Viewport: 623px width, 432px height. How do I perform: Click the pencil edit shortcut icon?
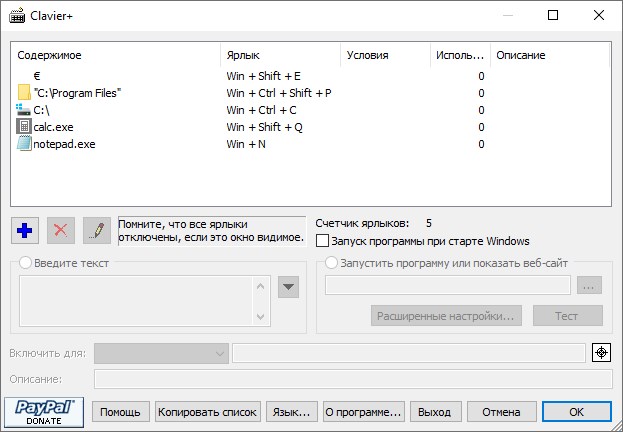click(x=97, y=230)
